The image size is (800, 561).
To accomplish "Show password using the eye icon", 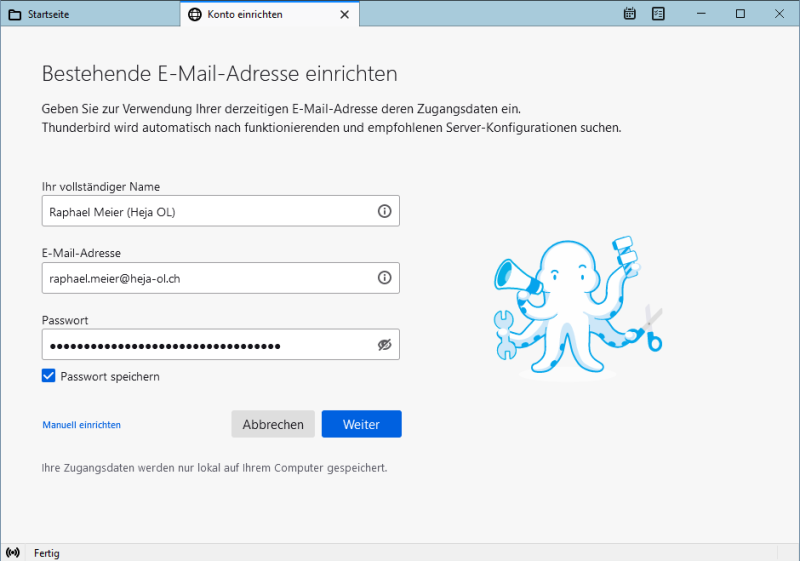I will [384, 345].
